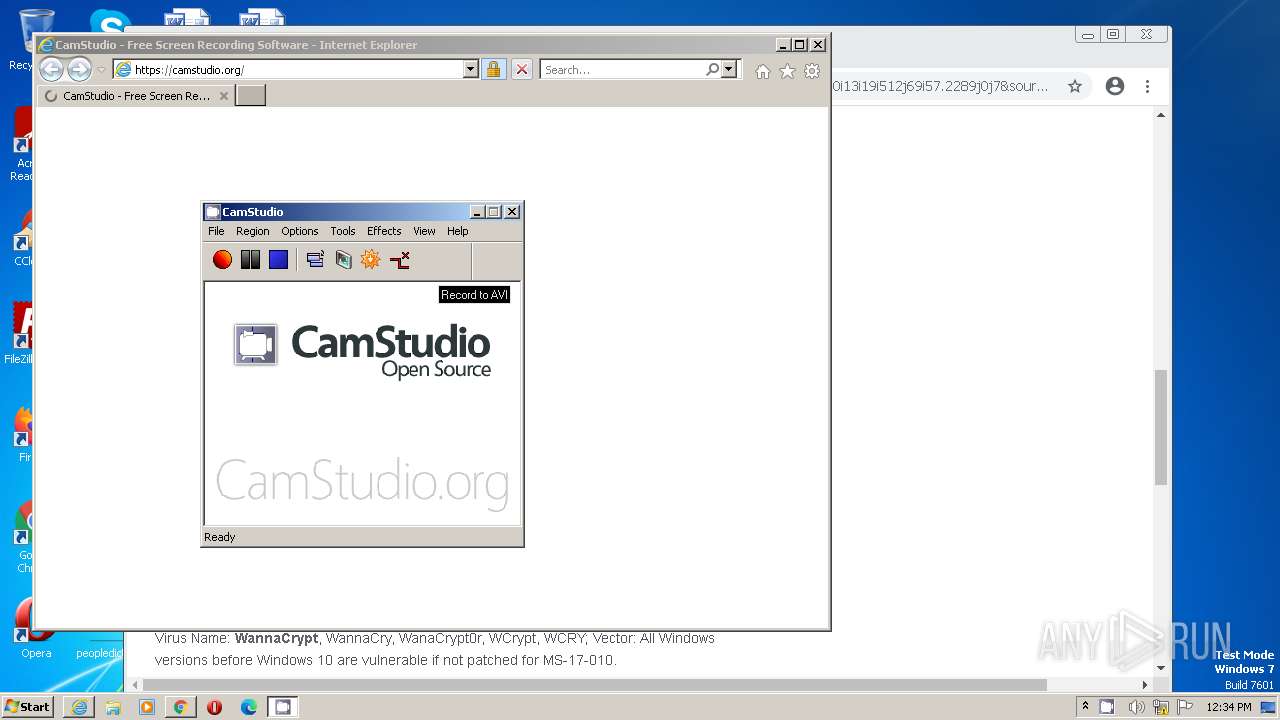Screen dimensions: 1280x720
Task: Stop page loading with red X
Action: point(521,69)
